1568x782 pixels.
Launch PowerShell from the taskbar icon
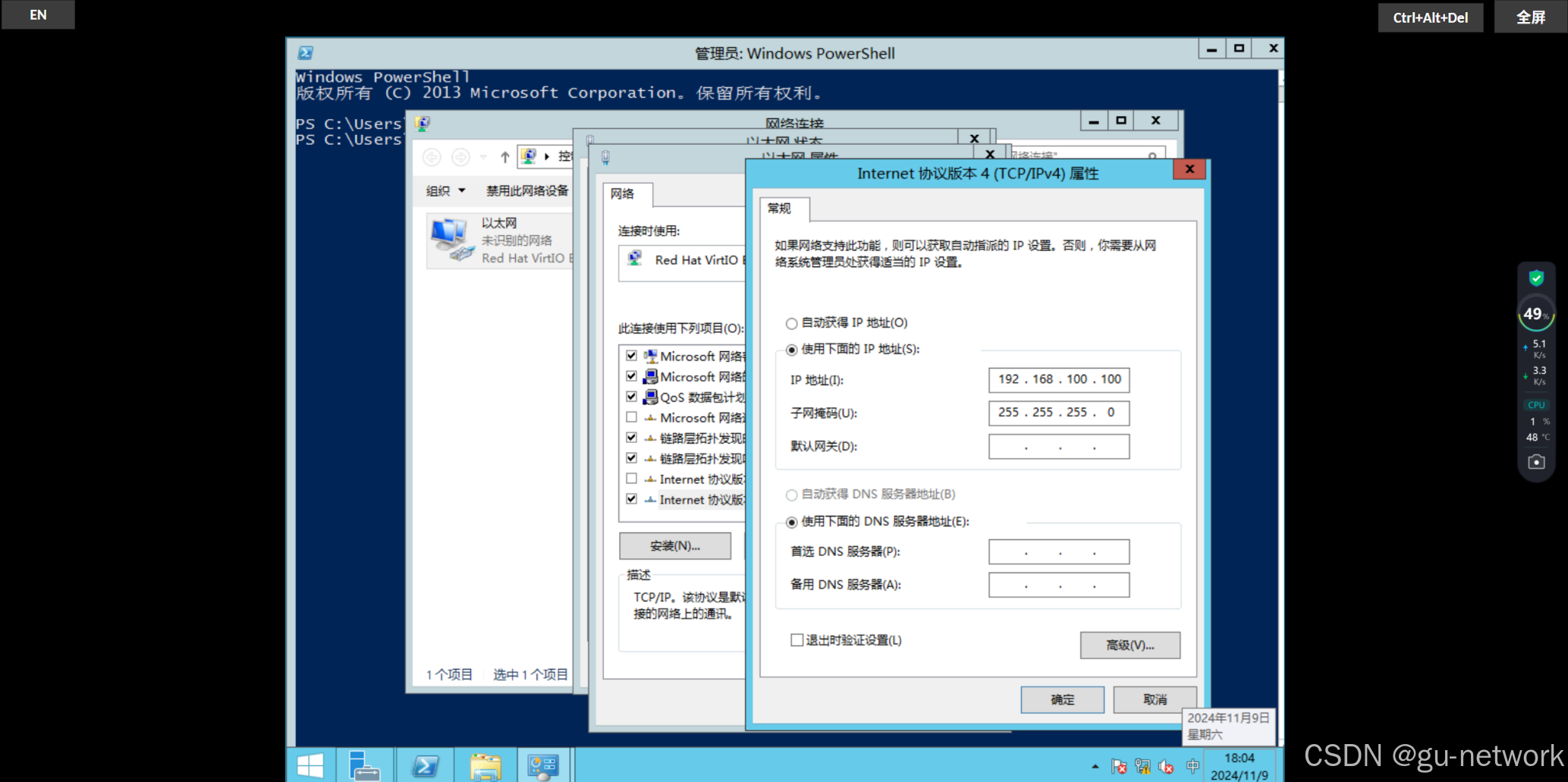pyautogui.click(x=425, y=766)
